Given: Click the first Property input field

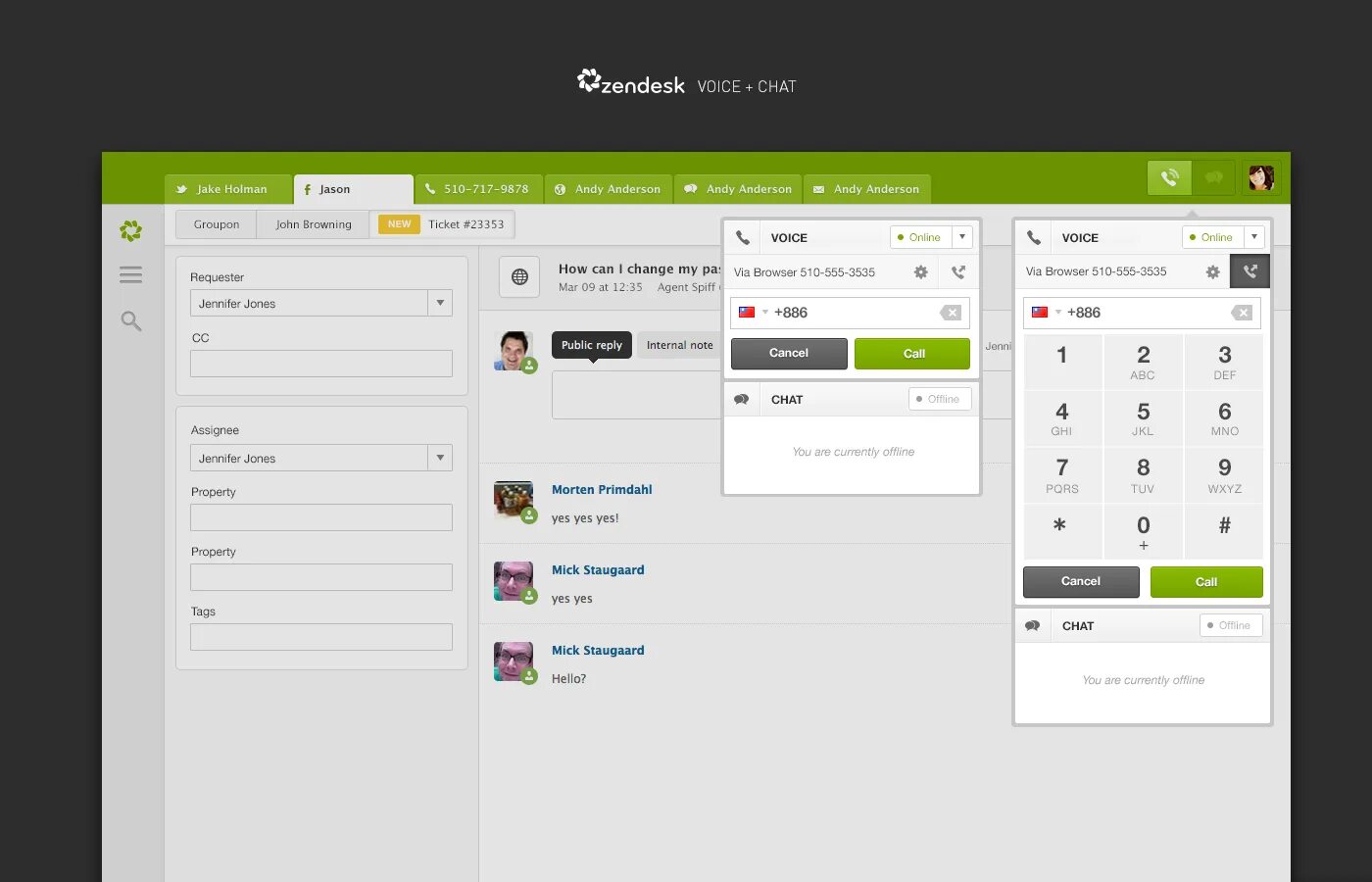Looking at the screenshot, I should (321, 517).
